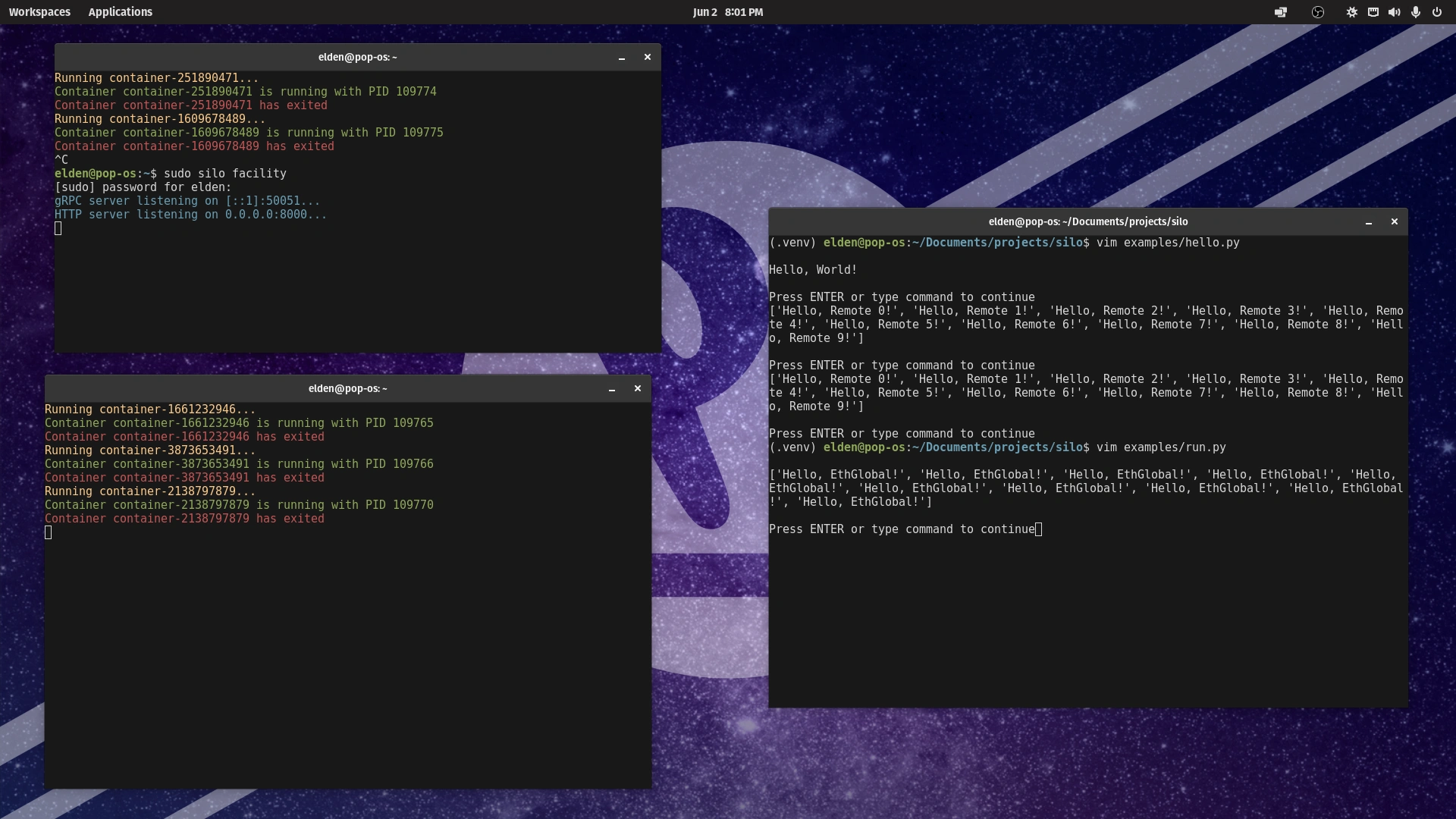Open the power menu icon
1456x819 pixels.
(x=1436, y=12)
